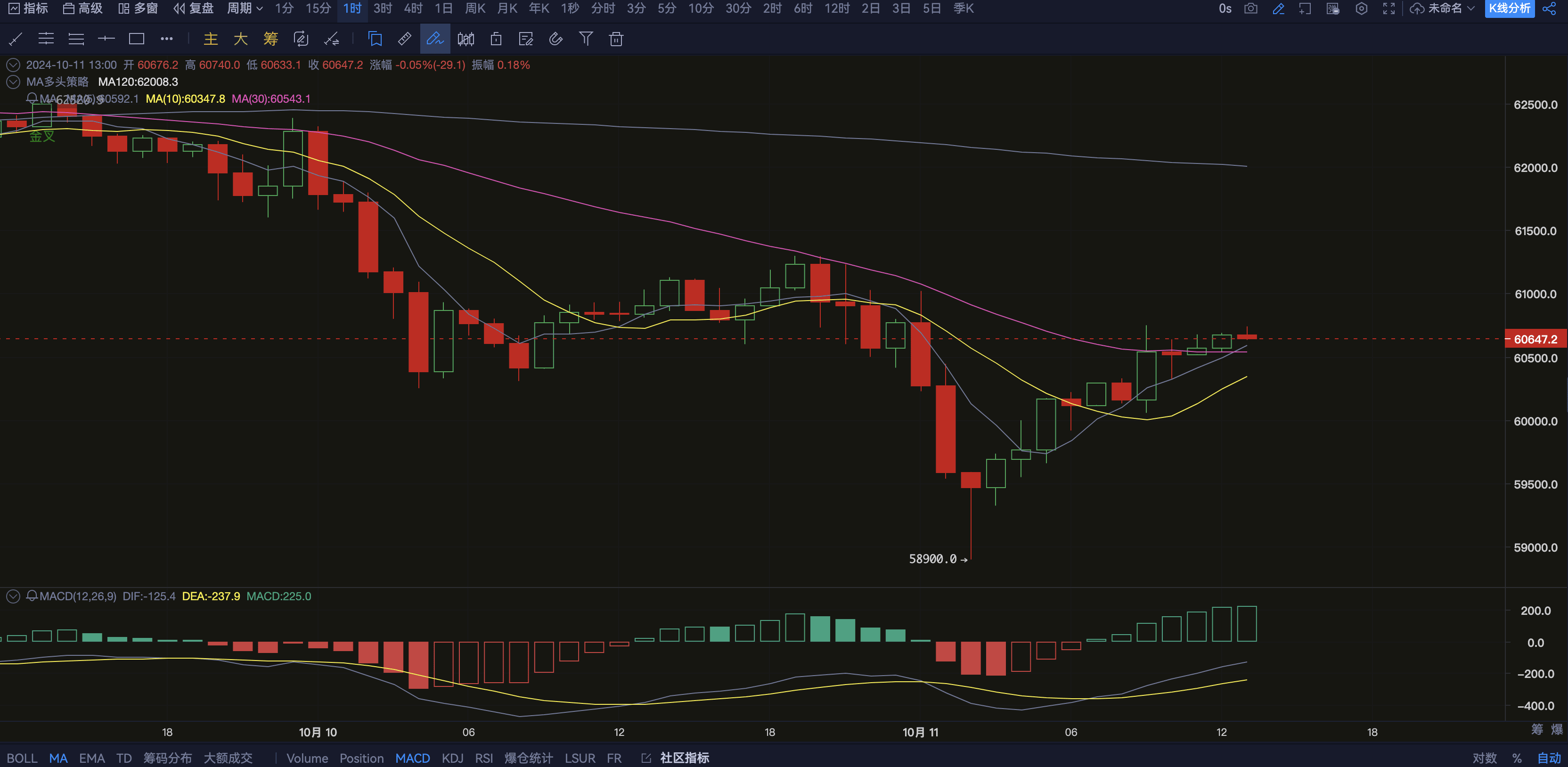Screen dimensions: 1568x767
Task: Toggle percentage scale % button
Action: pyautogui.click(x=1517, y=758)
